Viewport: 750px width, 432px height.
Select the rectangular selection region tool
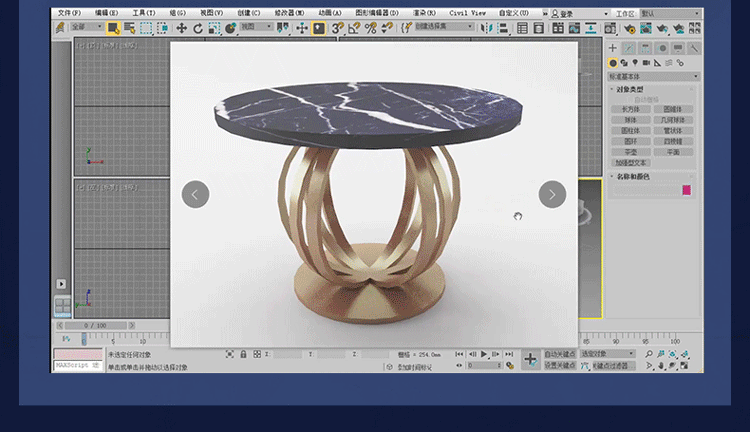pyautogui.click(x=146, y=28)
